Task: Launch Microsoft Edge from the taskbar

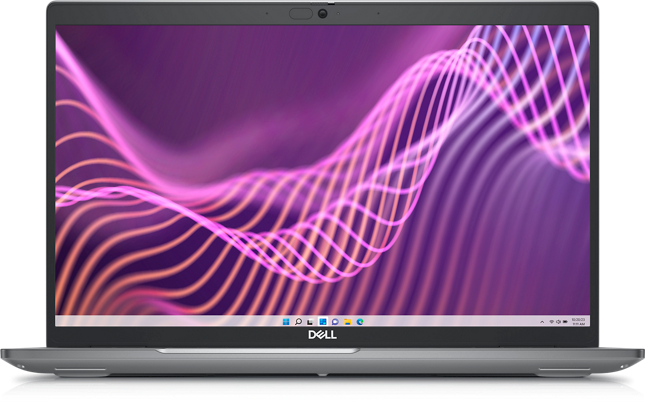Action: [360, 322]
